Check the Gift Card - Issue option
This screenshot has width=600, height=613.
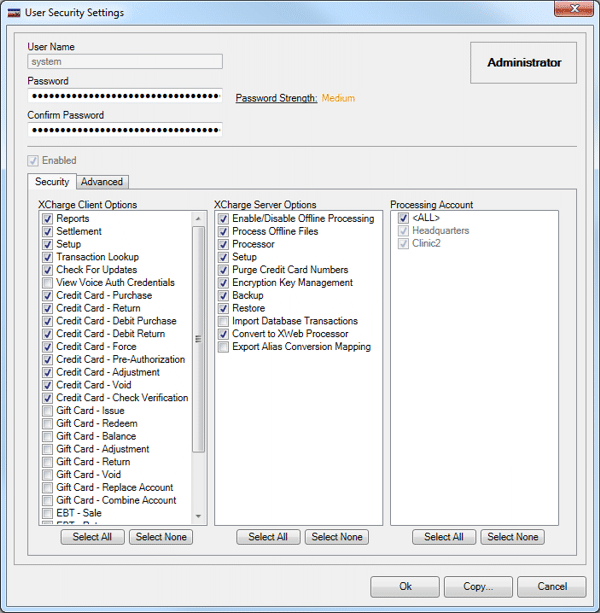click(x=48, y=411)
